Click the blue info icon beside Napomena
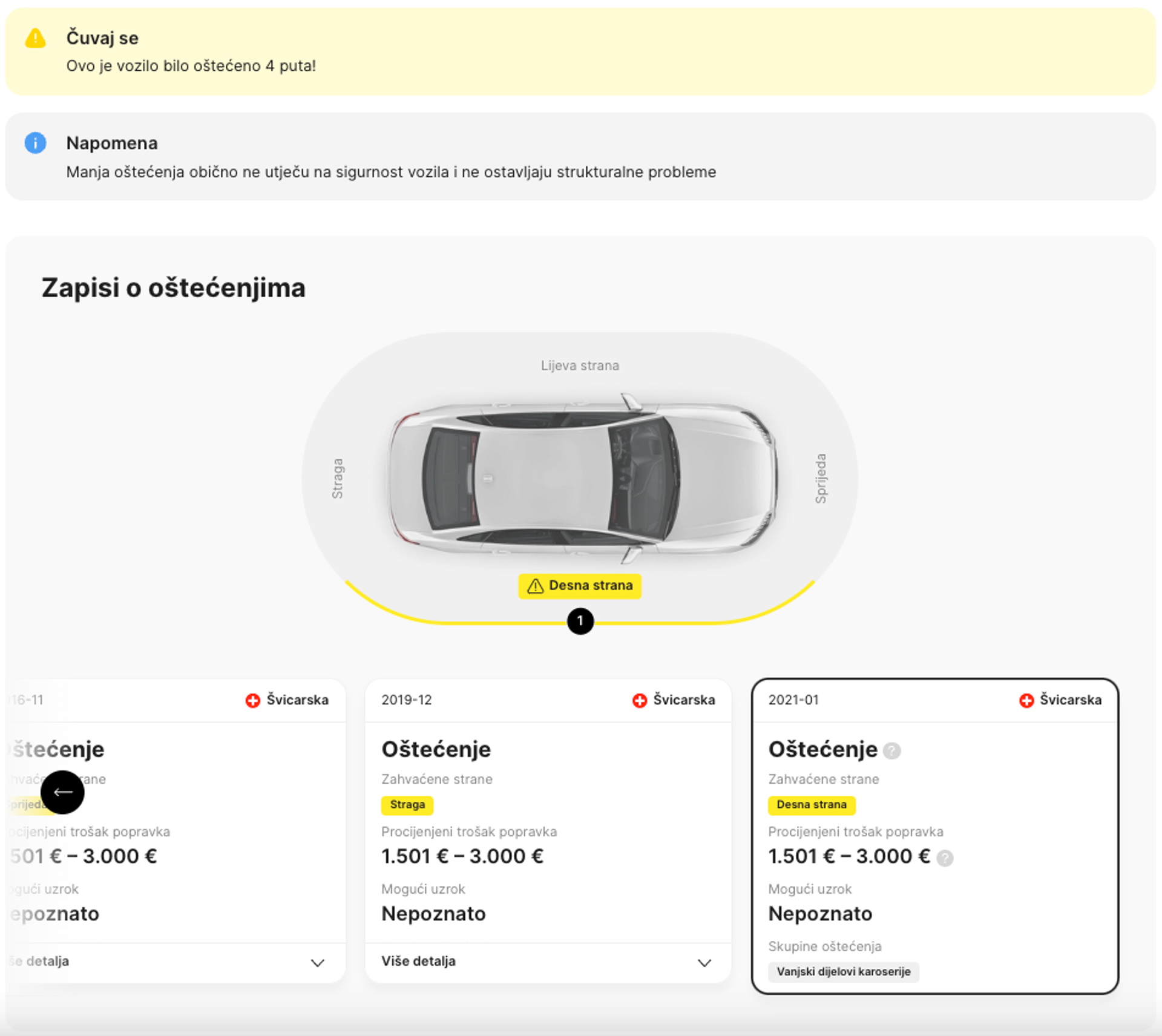The width and height of the screenshot is (1162, 1036). coord(35,143)
